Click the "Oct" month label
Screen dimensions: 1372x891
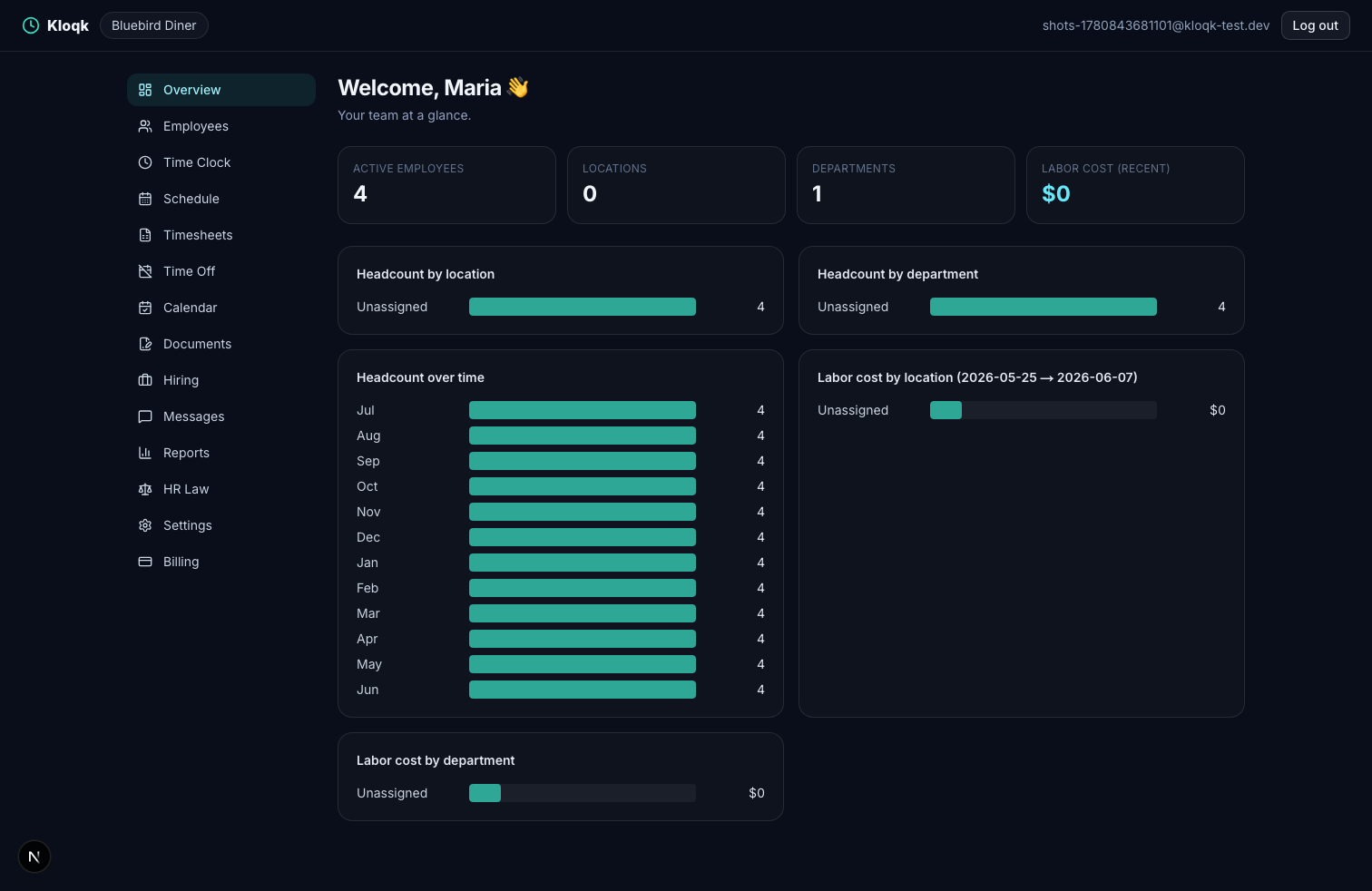pyautogui.click(x=367, y=486)
